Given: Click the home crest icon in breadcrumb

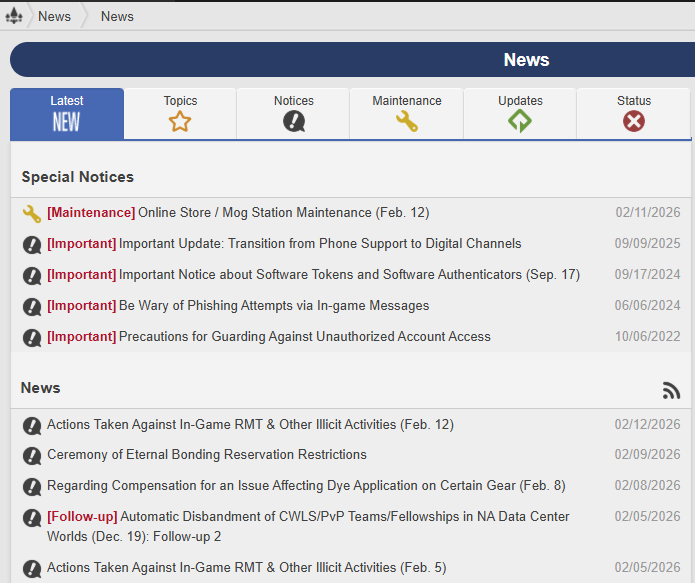Looking at the screenshot, I should pyautogui.click(x=14, y=16).
